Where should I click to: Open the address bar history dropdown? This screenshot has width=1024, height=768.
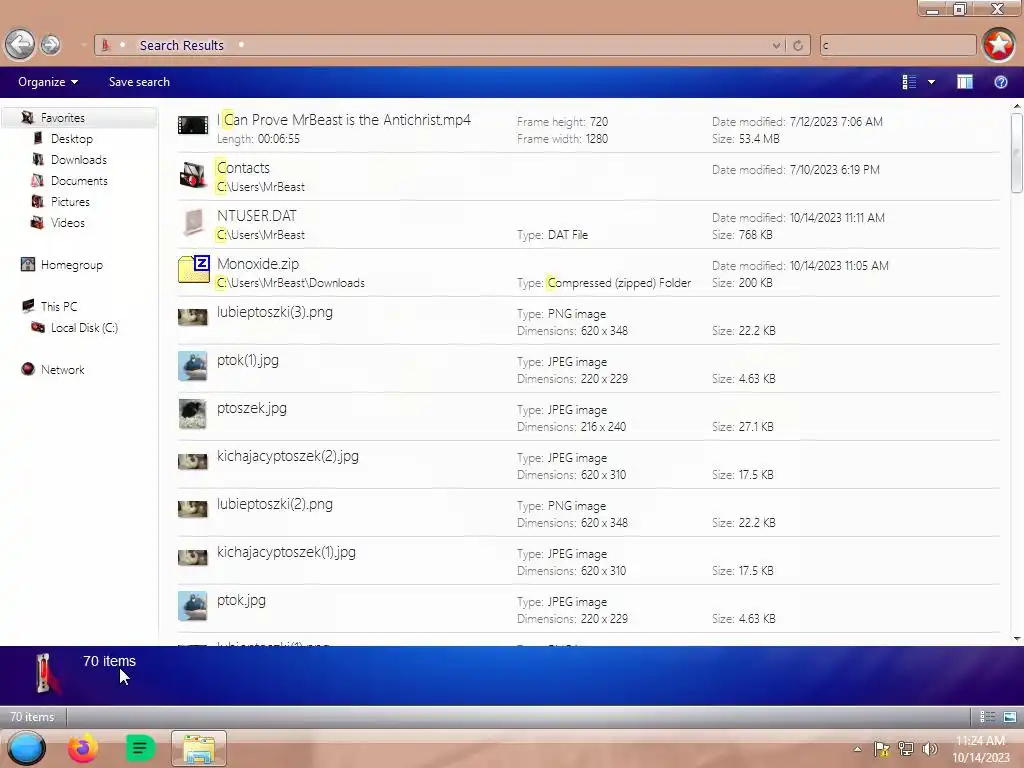(x=776, y=45)
